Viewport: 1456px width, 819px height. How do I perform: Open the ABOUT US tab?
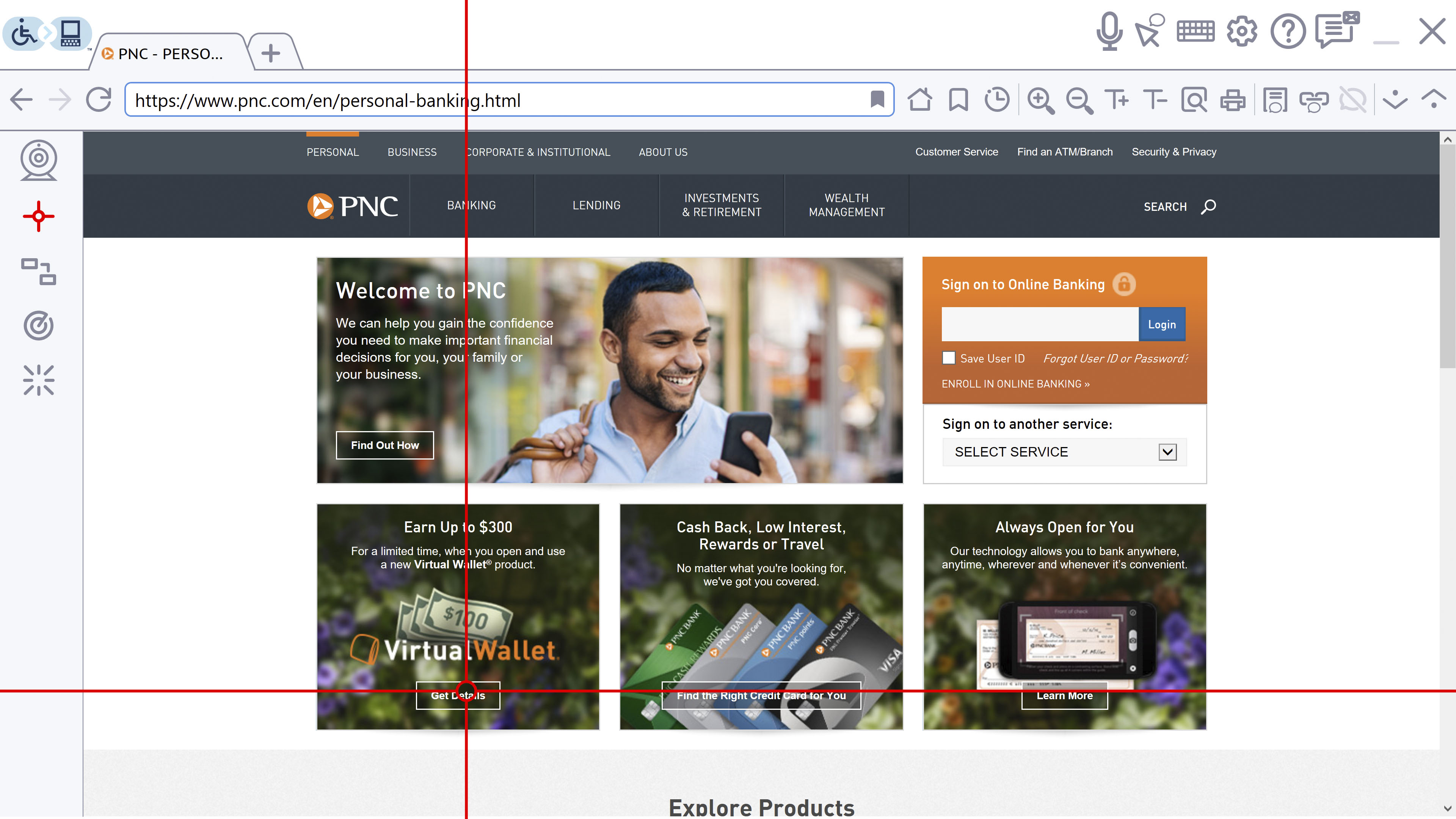pos(663,152)
